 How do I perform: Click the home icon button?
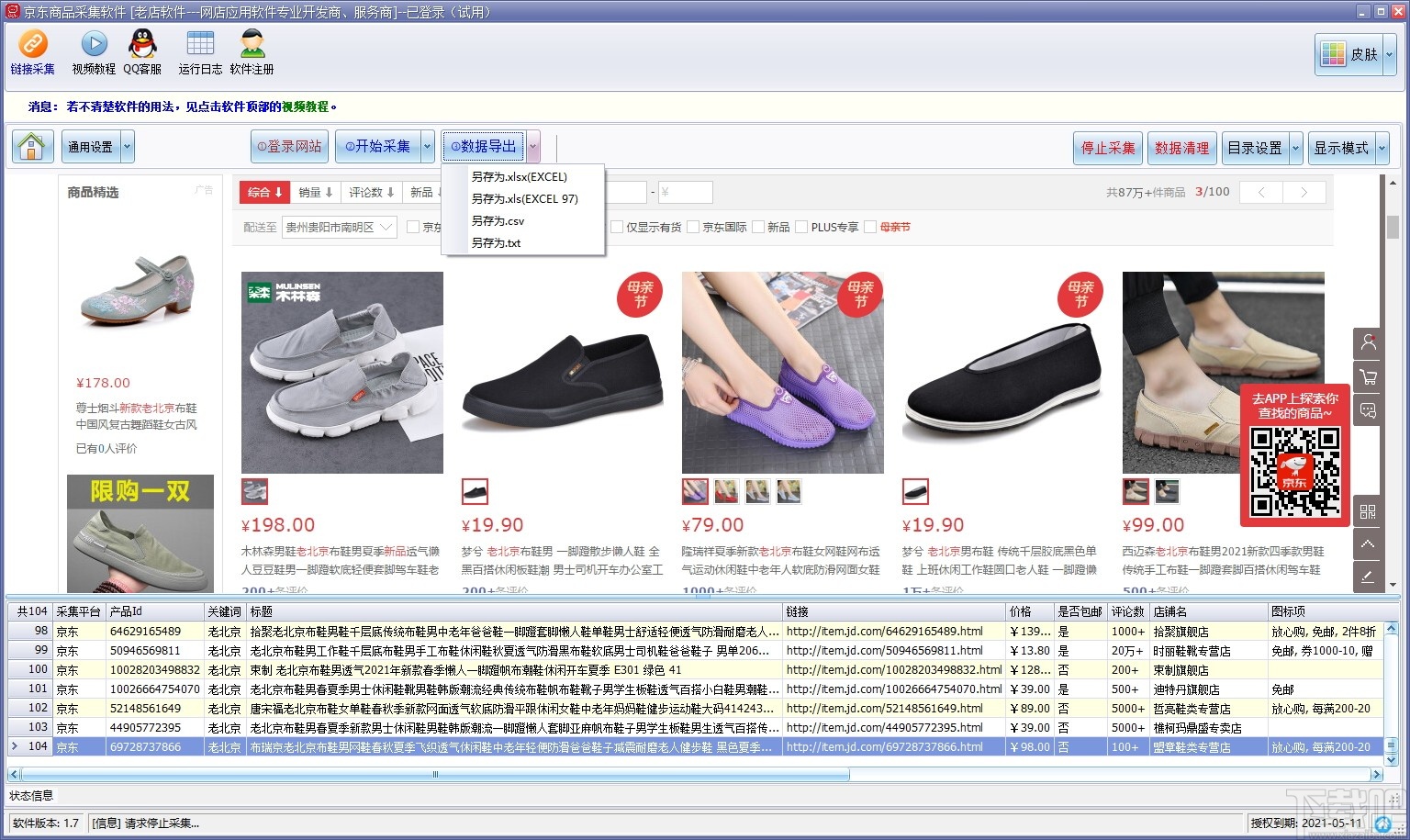pos(32,147)
